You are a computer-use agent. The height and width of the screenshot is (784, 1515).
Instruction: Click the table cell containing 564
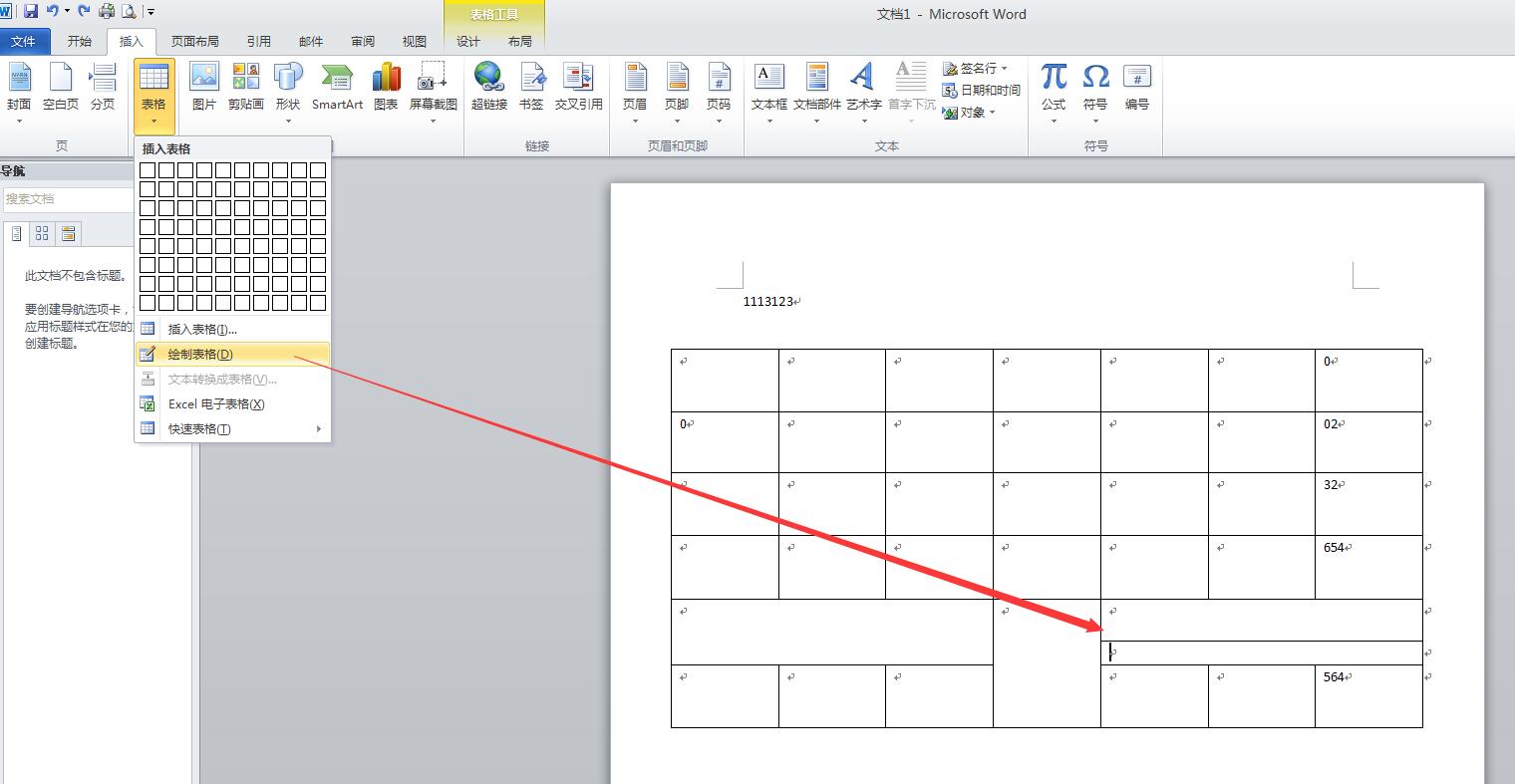pyautogui.click(x=1368, y=695)
